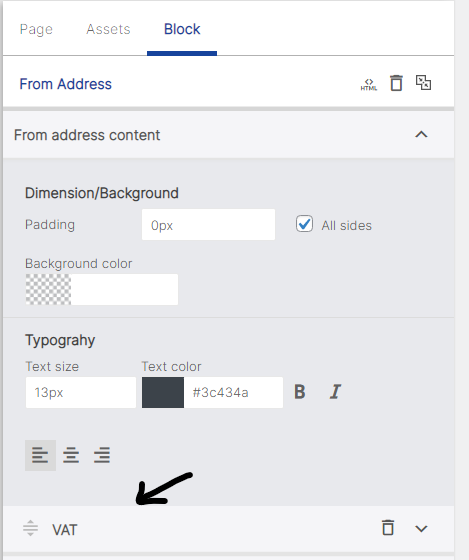The image size is (469, 560).
Task: Switch to the Assets tab
Action: (108, 29)
